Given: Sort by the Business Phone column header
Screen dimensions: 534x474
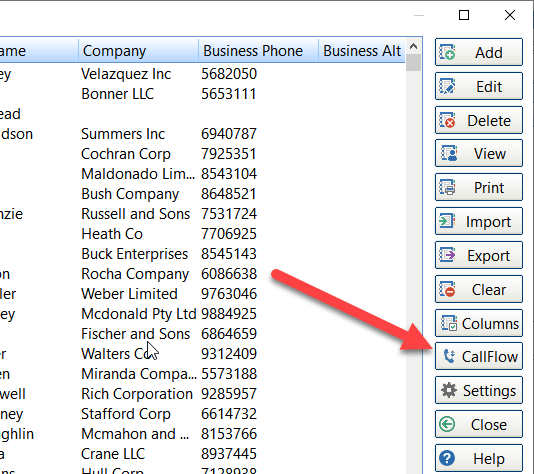Looking at the screenshot, I should [x=258, y=51].
